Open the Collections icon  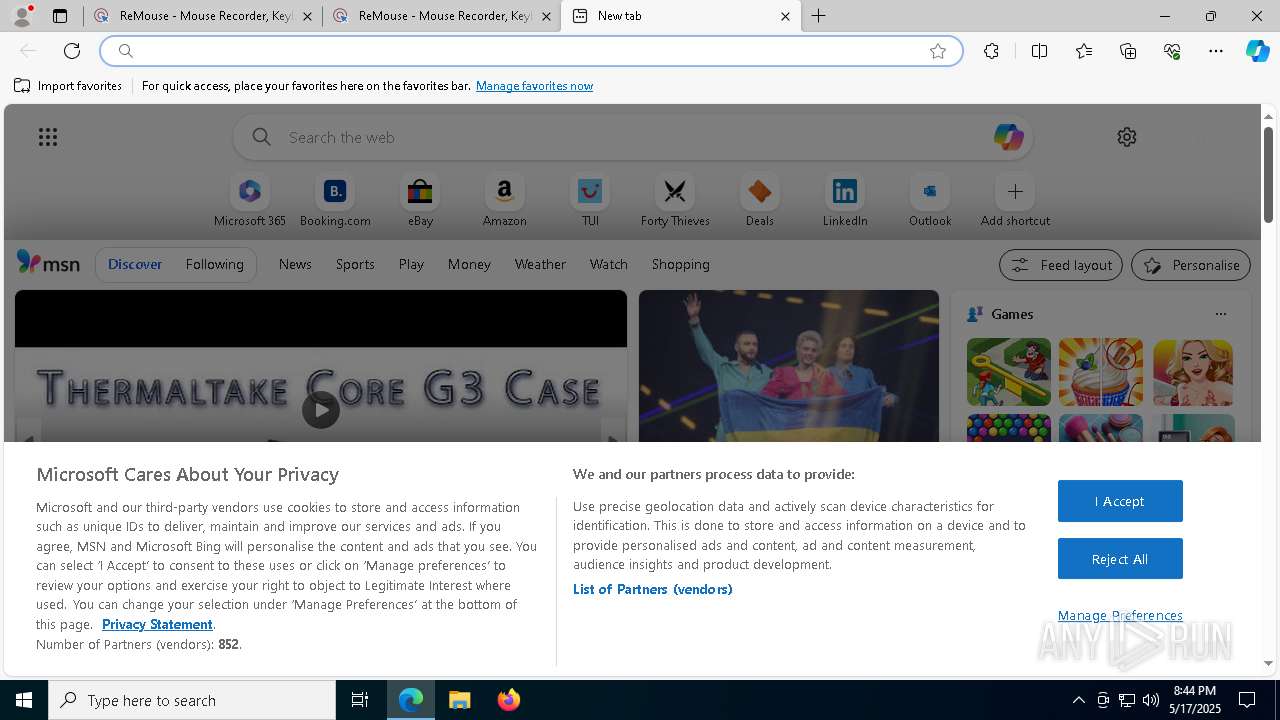[x=1128, y=51]
